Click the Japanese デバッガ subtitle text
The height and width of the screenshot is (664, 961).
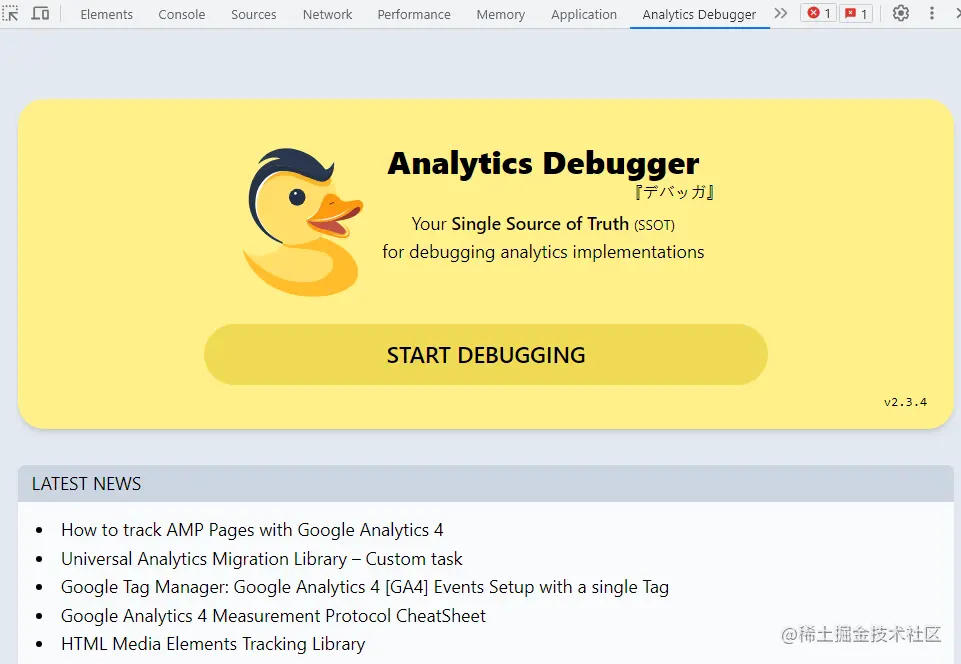click(x=674, y=193)
